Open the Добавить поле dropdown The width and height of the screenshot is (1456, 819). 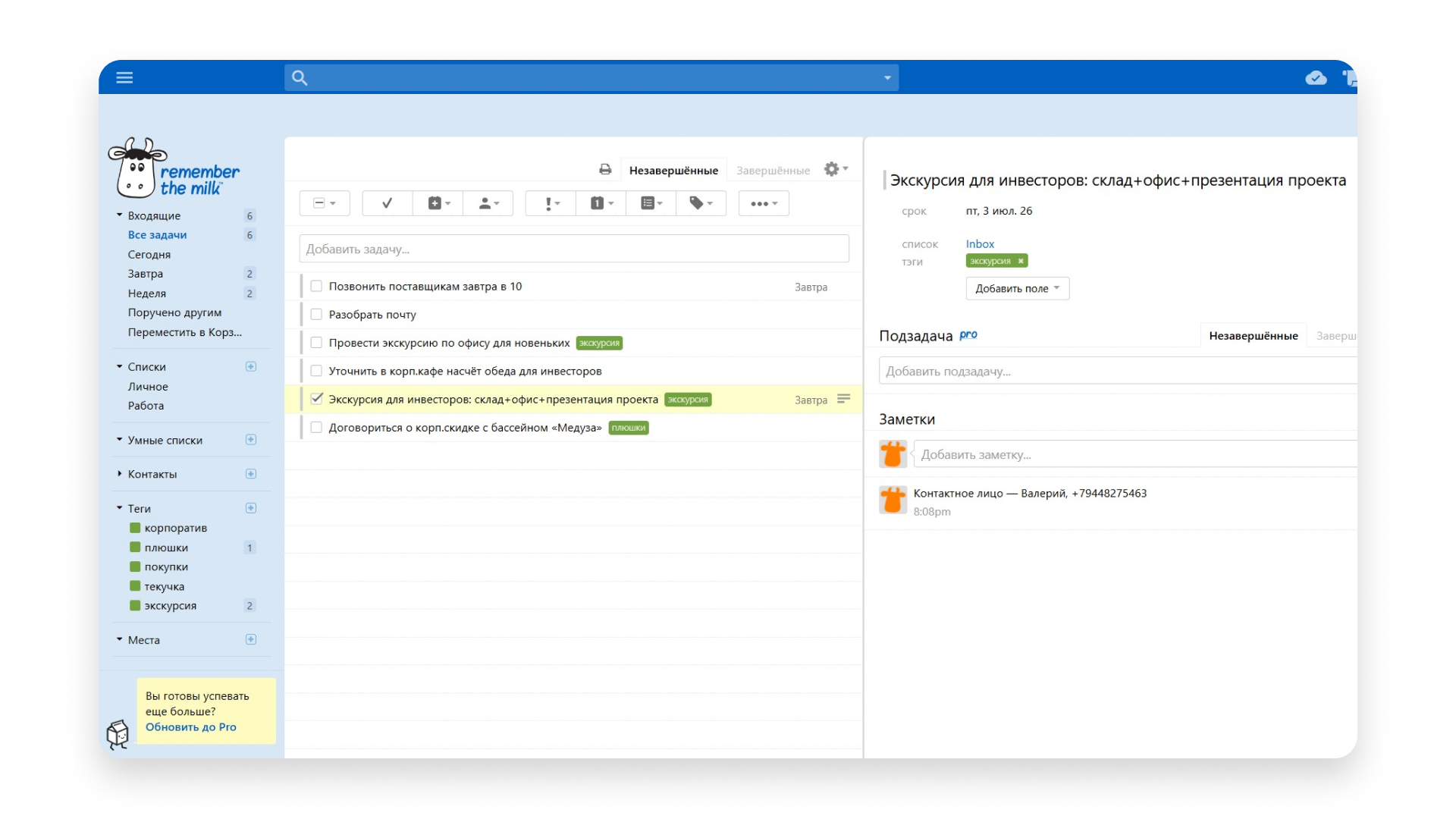(1017, 288)
